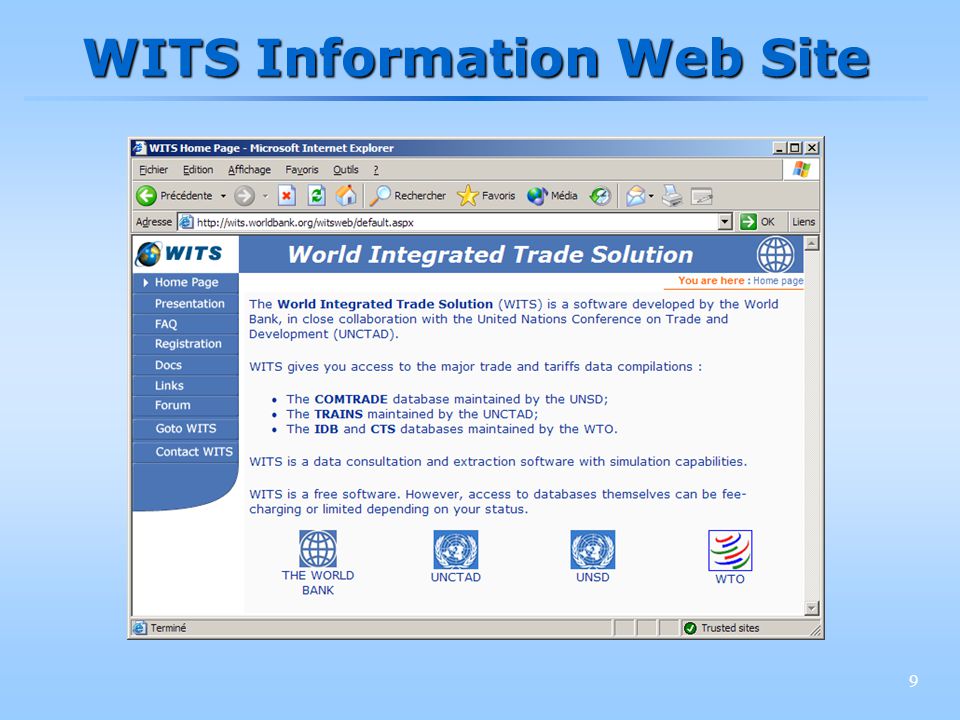The image size is (960, 720).
Task: Click the bold TRAINS text
Action: (339, 414)
